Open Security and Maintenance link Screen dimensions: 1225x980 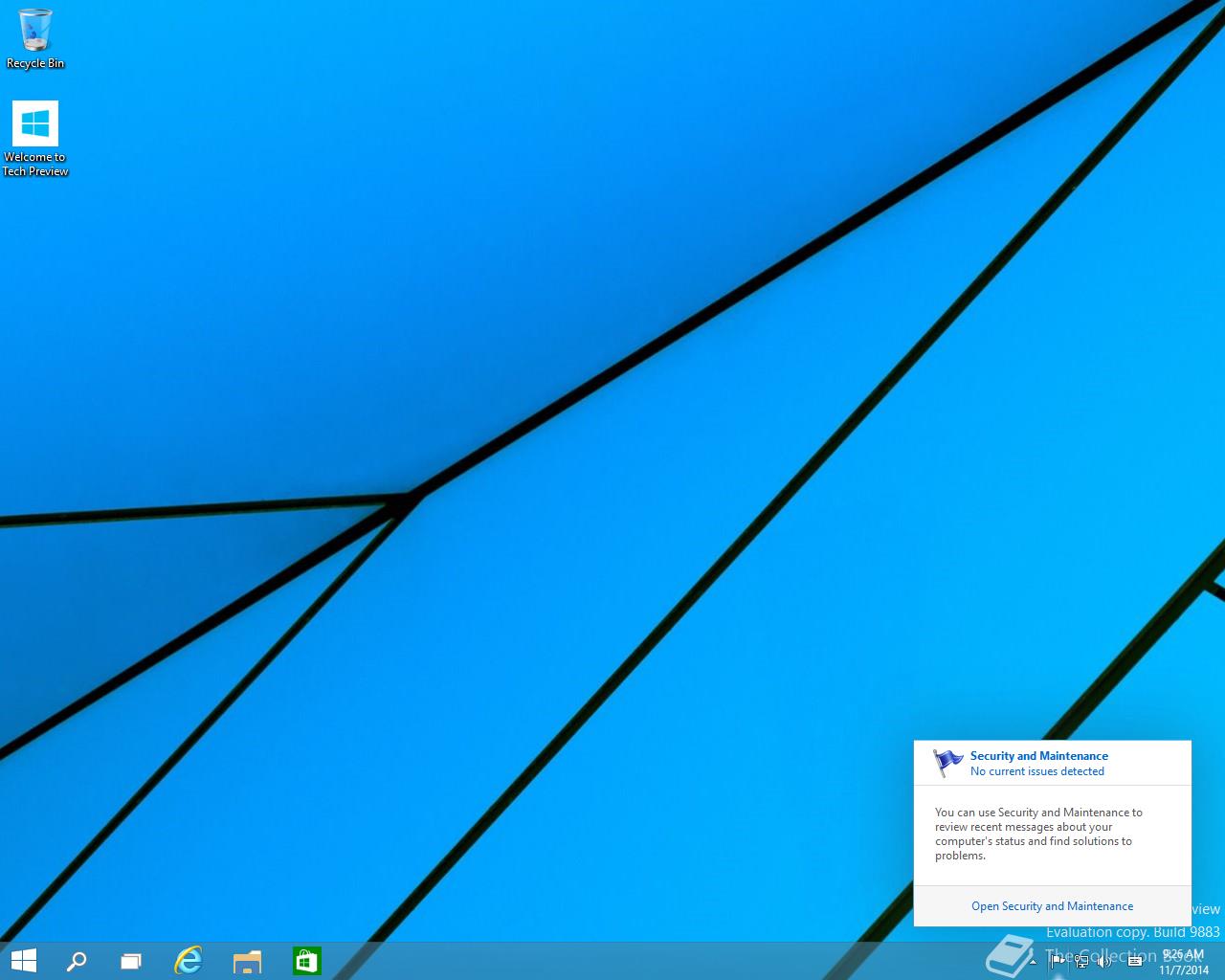point(1052,906)
